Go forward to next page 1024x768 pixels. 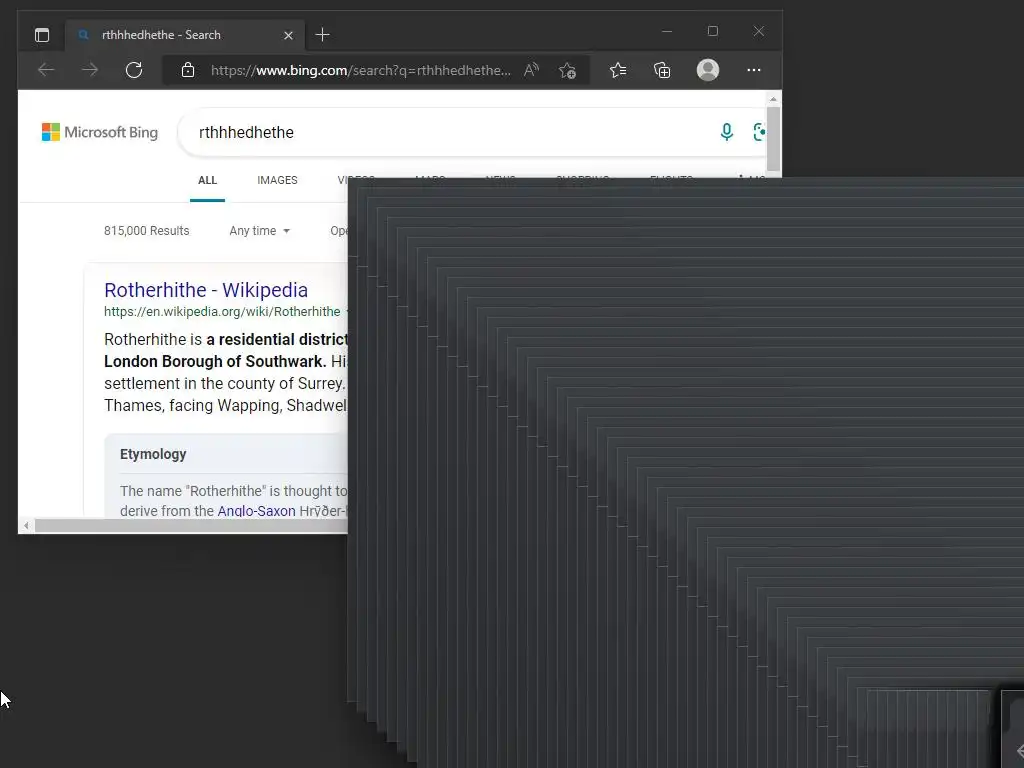[90, 70]
